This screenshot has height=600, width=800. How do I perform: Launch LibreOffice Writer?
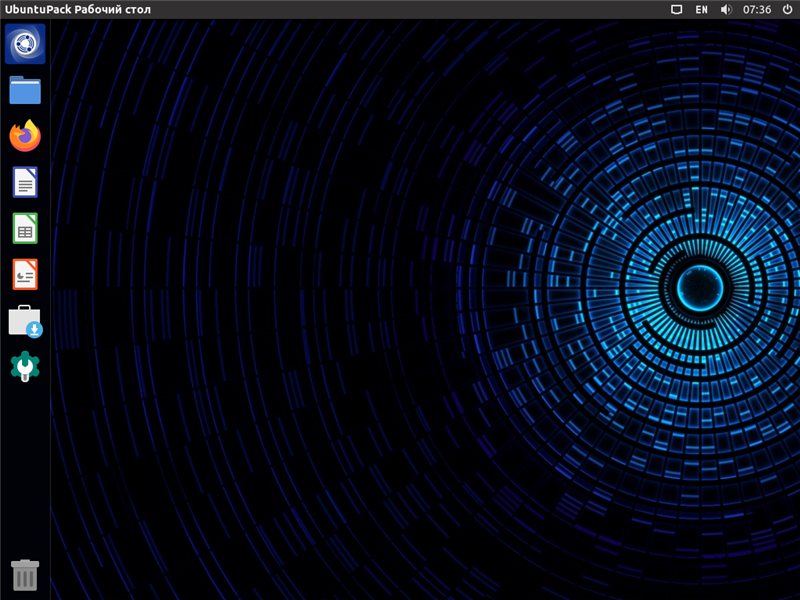tap(25, 182)
